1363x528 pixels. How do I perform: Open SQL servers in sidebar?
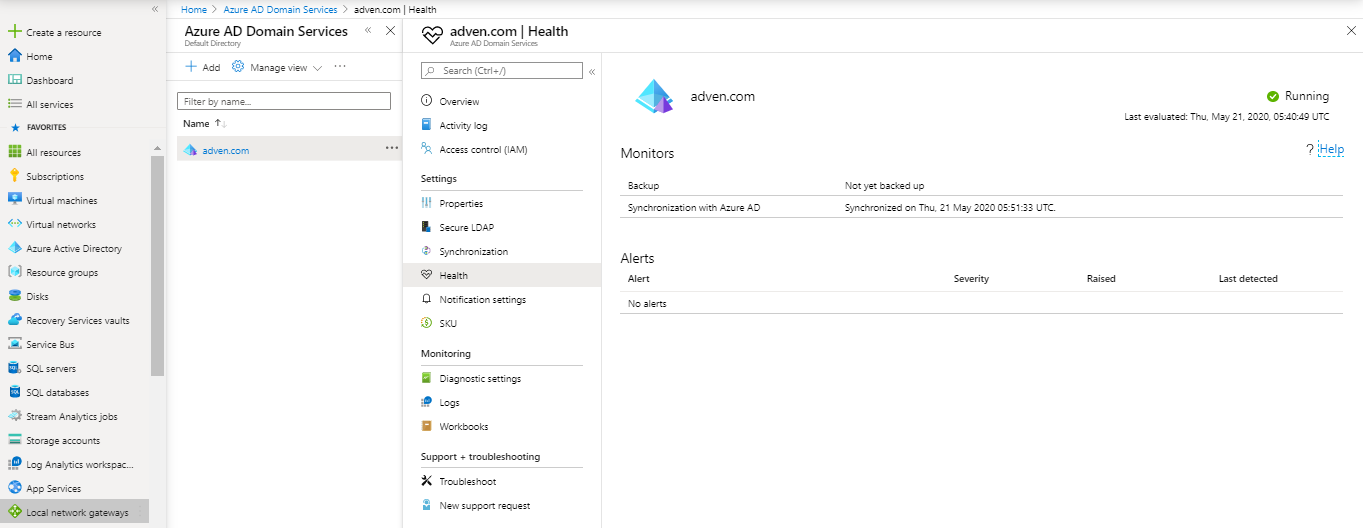51,369
